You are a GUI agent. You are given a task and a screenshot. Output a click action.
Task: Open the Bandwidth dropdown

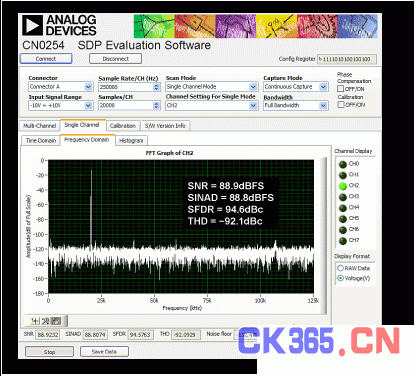pyautogui.click(x=296, y=106)
